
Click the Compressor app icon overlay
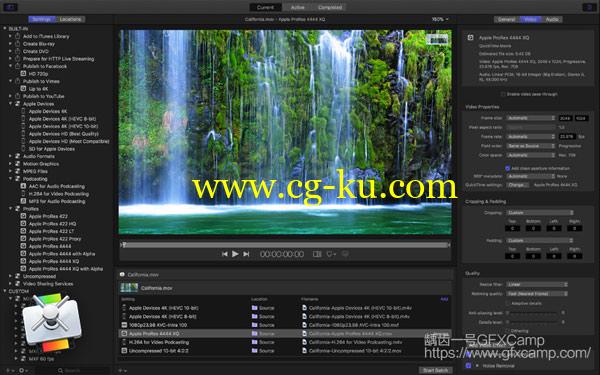[52, 323]
